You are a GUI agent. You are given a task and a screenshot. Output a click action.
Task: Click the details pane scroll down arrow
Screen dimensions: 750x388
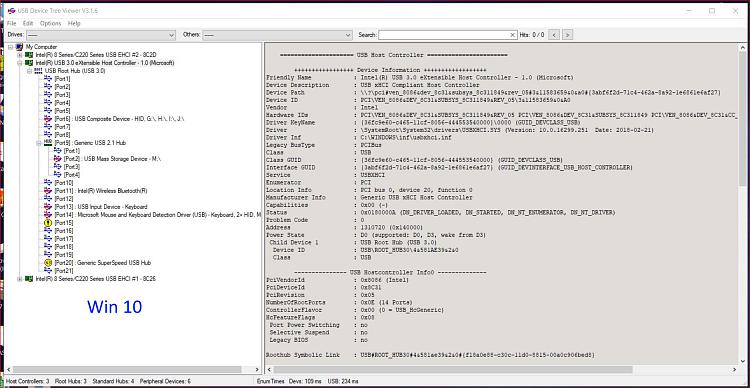(742, 361)
